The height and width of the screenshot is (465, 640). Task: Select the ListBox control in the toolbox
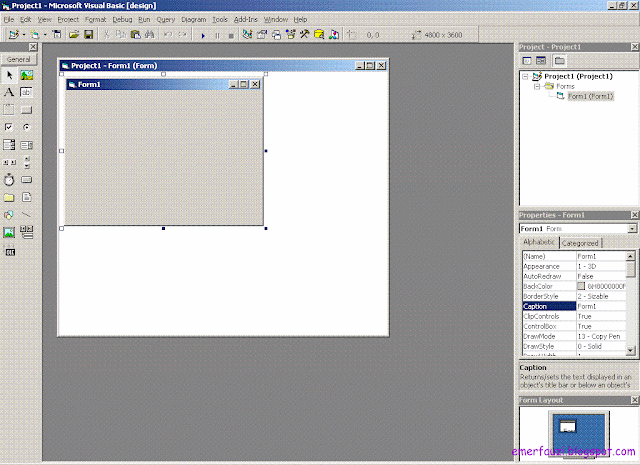click(27, 145)
